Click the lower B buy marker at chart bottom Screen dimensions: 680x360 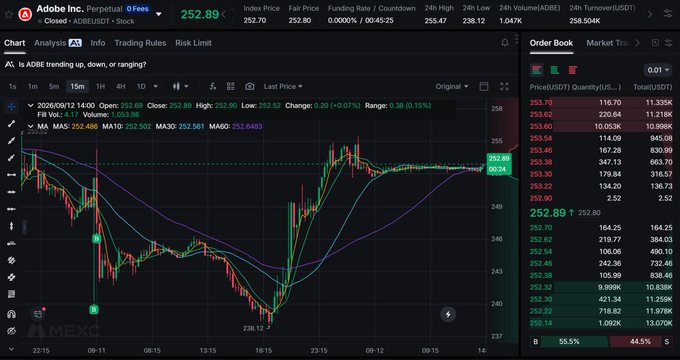(94, 309)
